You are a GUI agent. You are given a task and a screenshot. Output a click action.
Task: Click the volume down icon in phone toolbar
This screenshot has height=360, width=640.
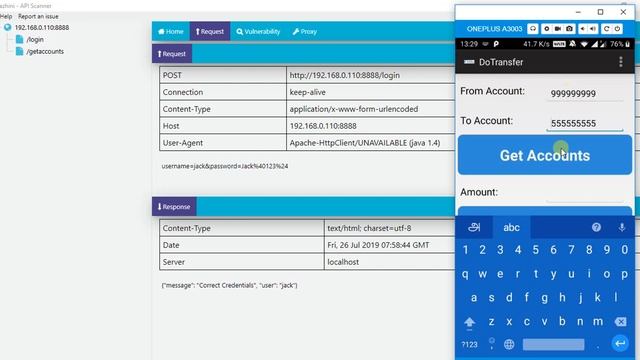583,29
